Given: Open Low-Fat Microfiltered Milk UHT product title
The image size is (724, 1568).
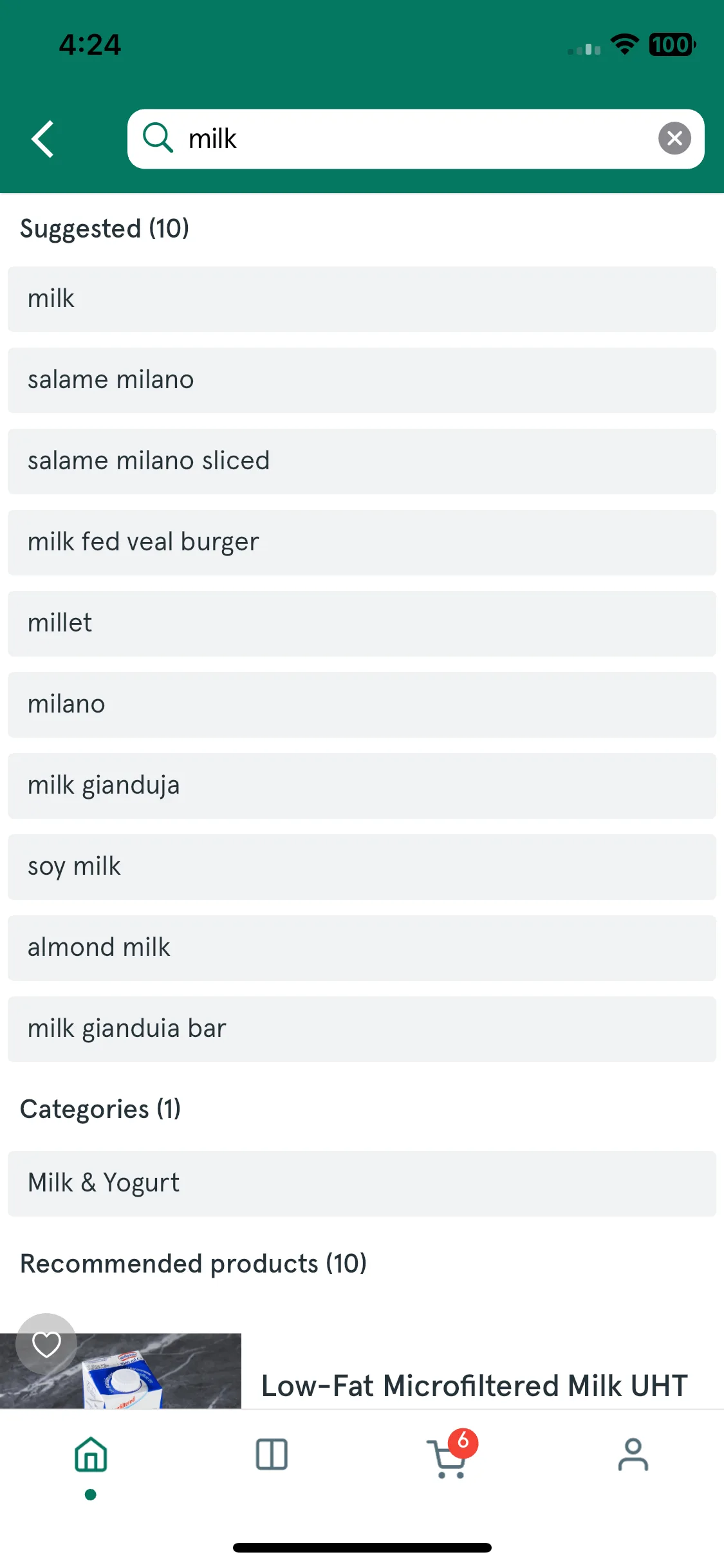Looking at the screenshot, I should click(x=474, y=1386).
